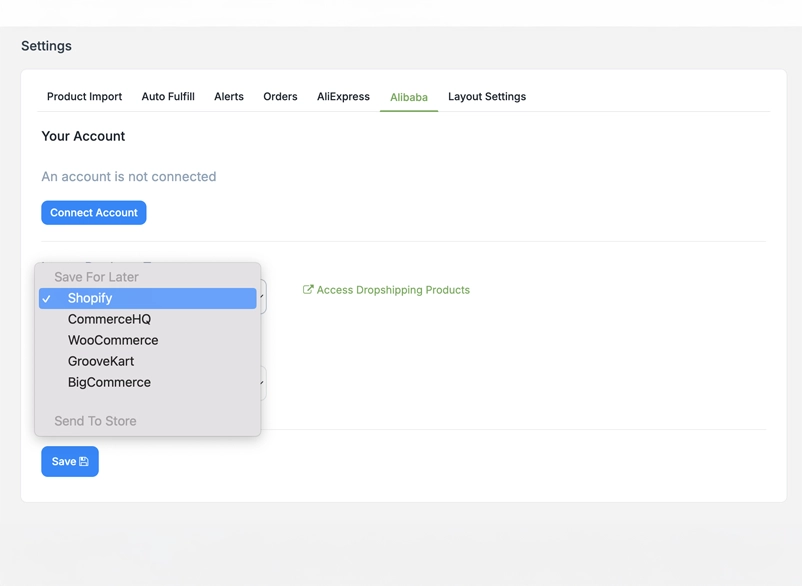
Task: Click the 'An account is not connected' text
Action: point(129,176)
